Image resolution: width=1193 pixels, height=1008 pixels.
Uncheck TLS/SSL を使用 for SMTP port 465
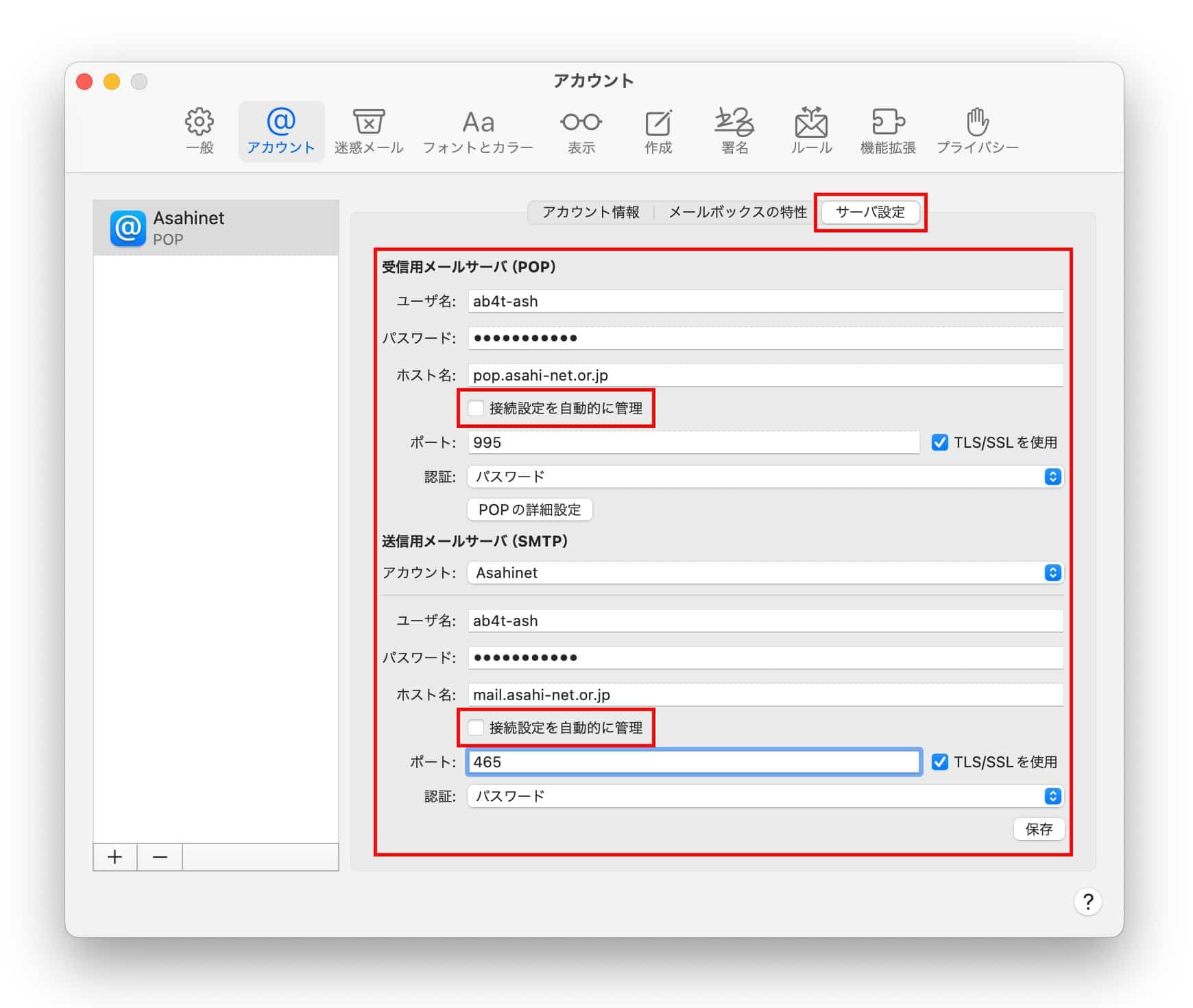[940, 762]
